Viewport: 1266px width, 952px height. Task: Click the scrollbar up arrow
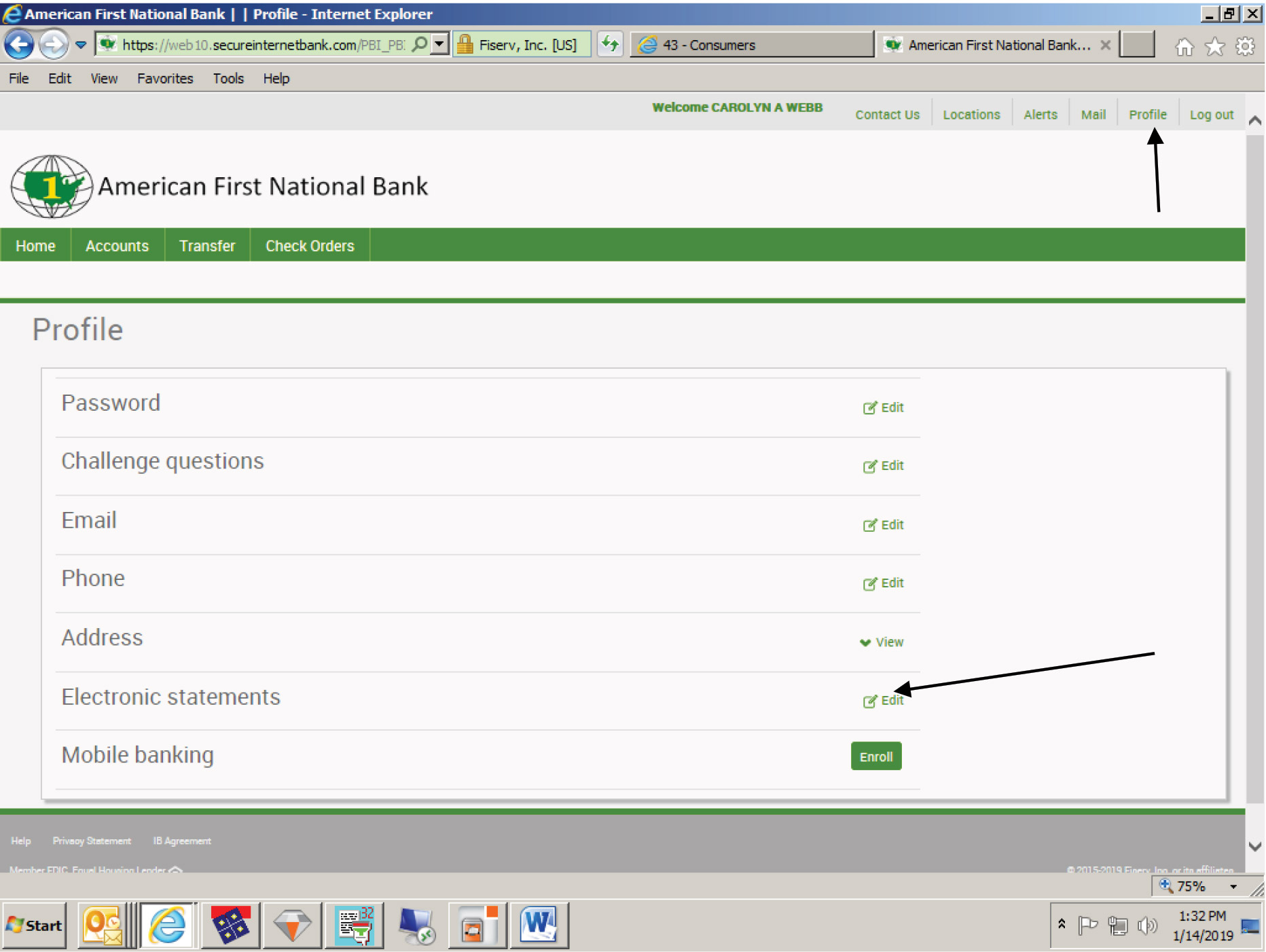coord(1255,120)
